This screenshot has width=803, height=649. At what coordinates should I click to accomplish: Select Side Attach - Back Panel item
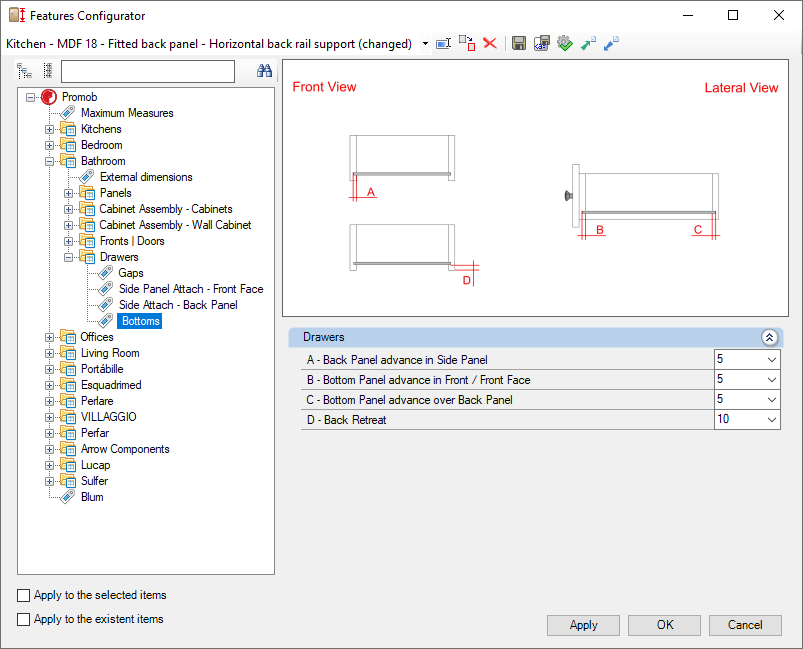coord(178,305)
